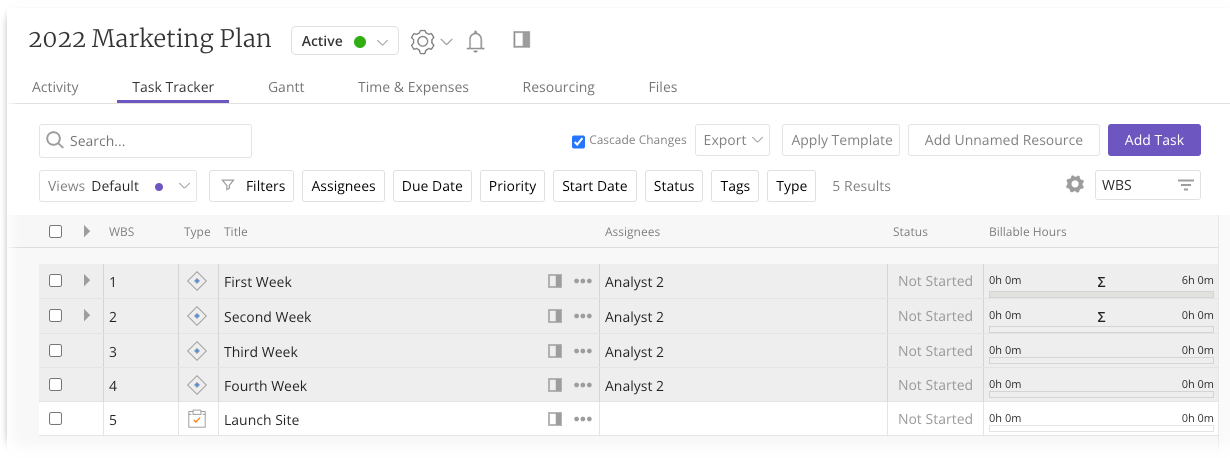This screenshot has width=1230, height=458.
Task: Select the First Week row checkbox
Action: (x=56, y=281)
